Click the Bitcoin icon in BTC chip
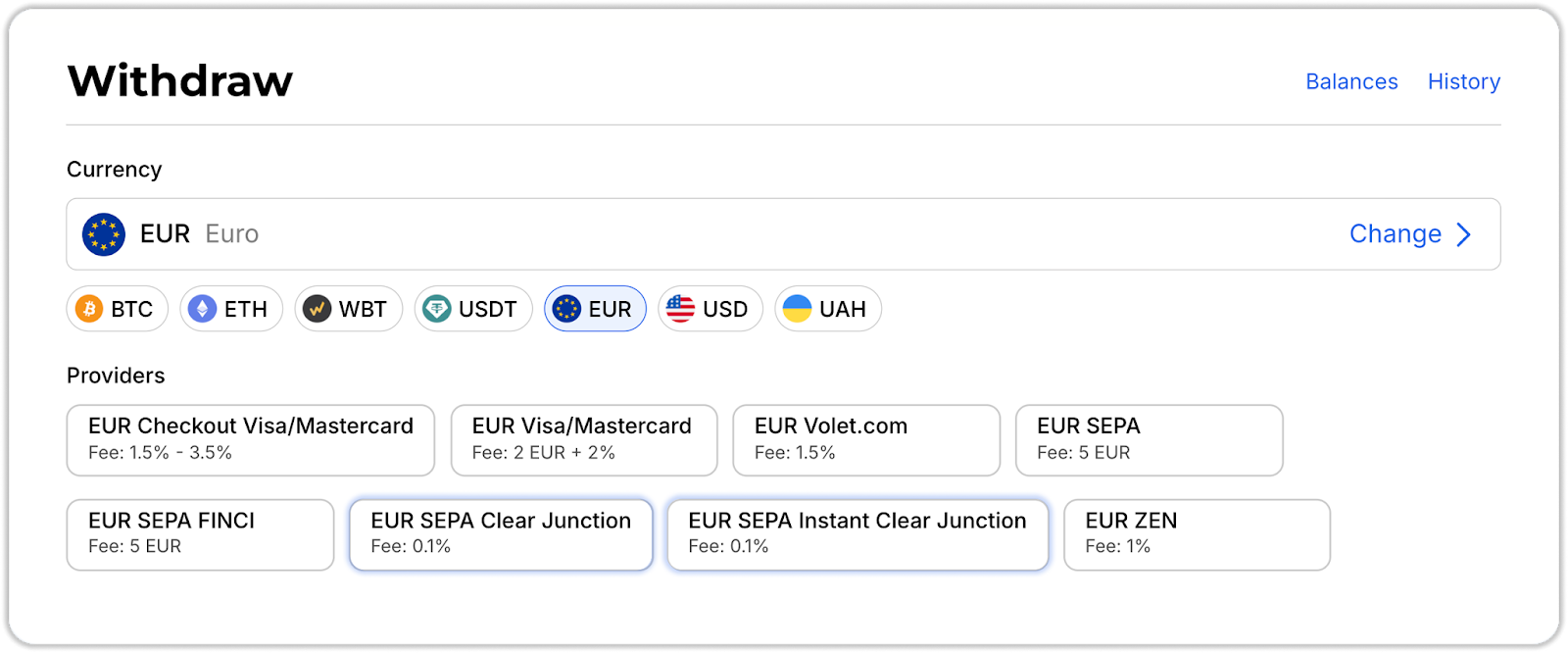This screenshot has width=1568, height=653. click(90, 309)
